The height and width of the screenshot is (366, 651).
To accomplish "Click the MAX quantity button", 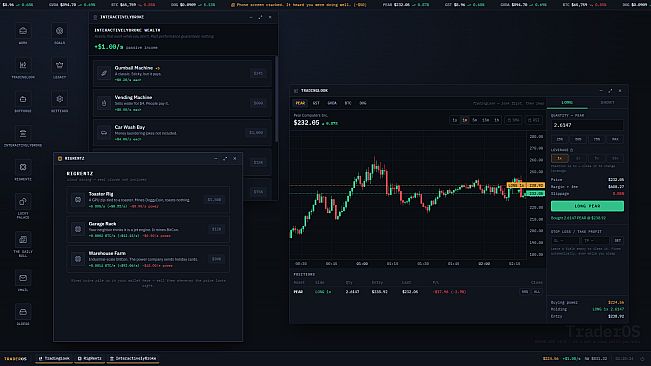I will (x=615, y=139).
